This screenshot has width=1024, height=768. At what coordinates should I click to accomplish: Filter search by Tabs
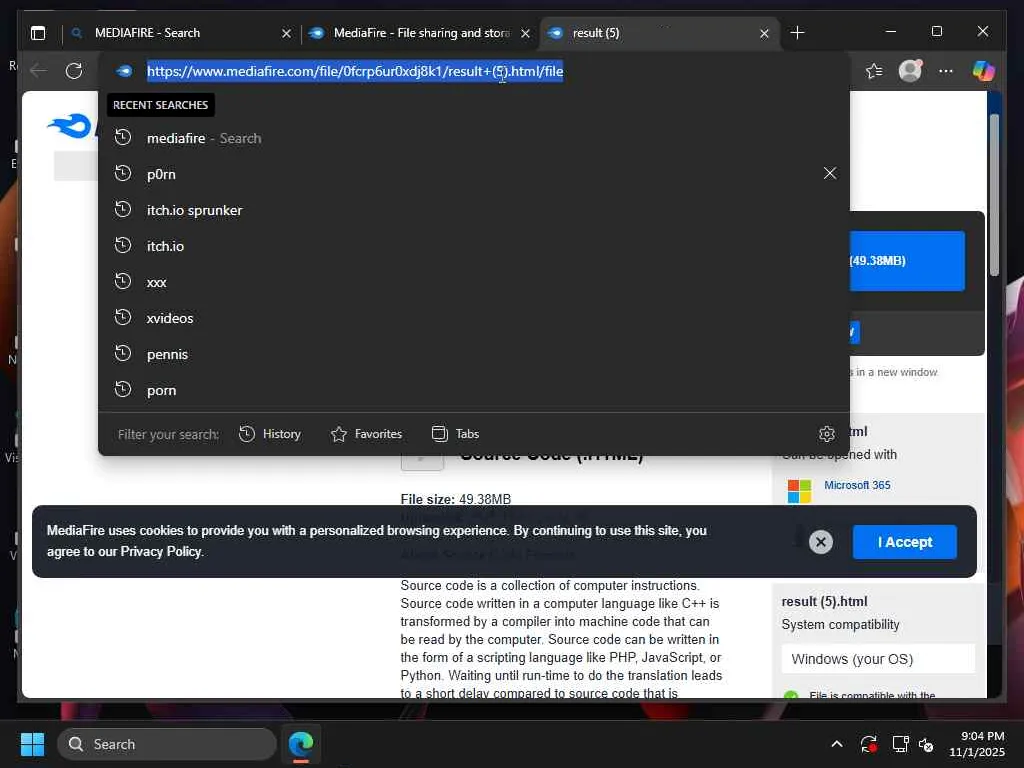point(455,434)
